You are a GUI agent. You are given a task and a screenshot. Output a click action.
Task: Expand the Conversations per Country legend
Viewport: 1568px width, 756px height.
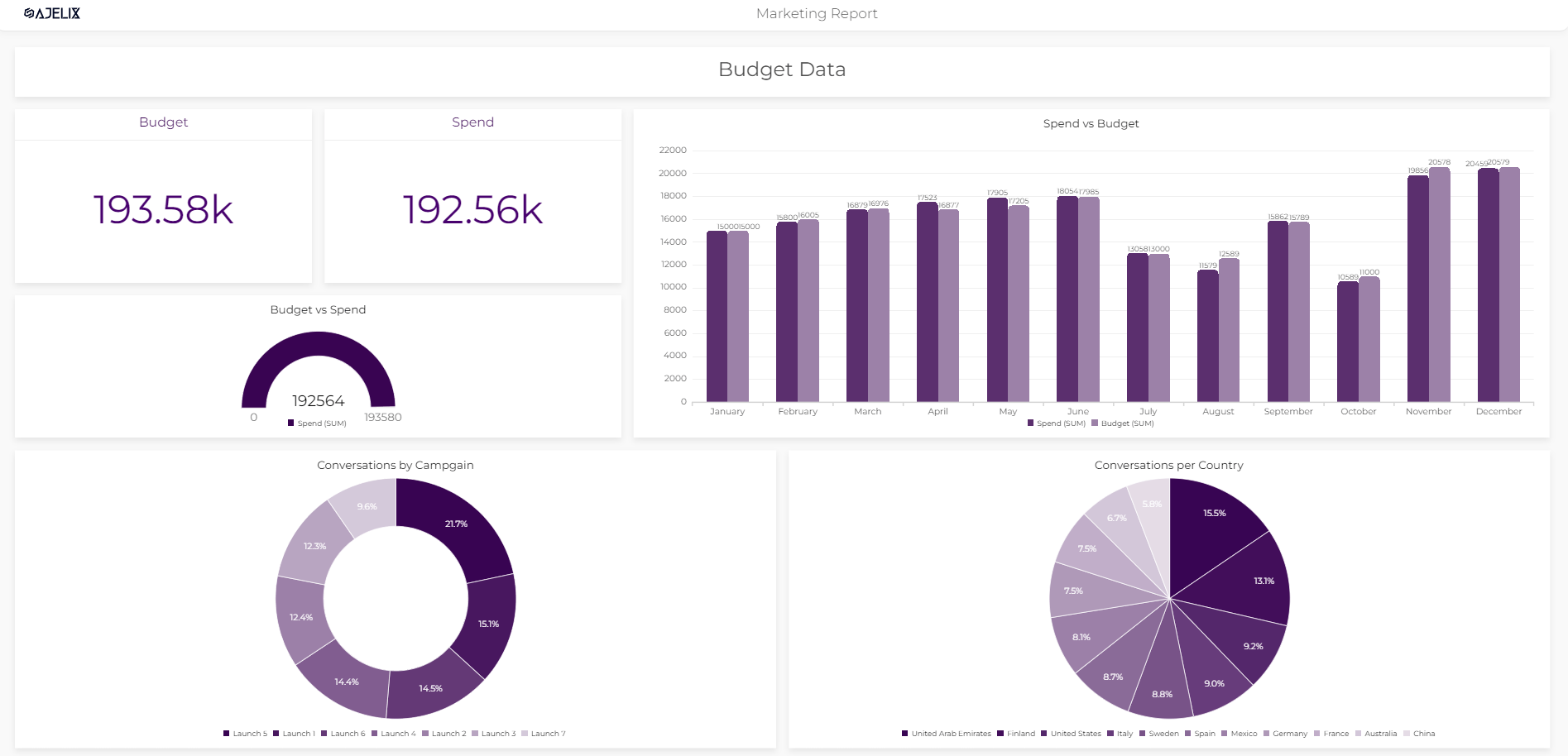1169,733
